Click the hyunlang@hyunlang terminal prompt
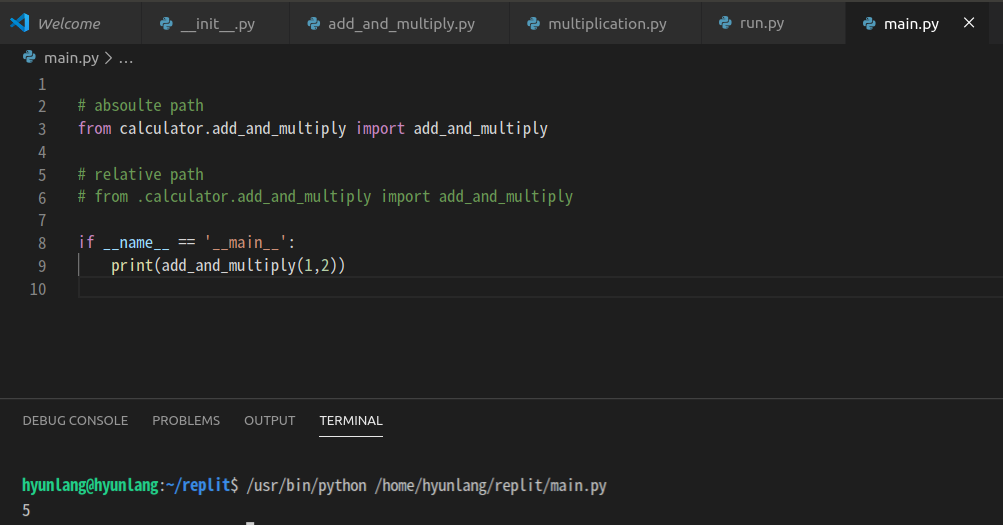The image size is (1003, 525). 90,485
